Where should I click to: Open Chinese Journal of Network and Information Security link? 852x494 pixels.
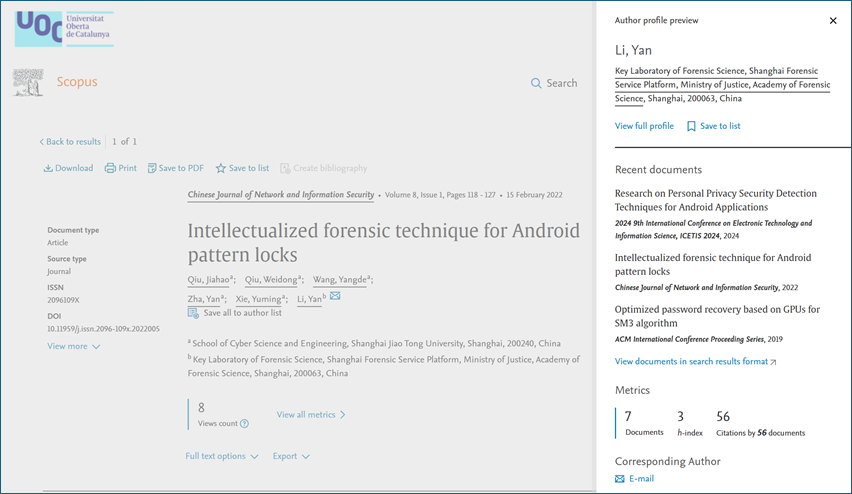coord(281,195)
